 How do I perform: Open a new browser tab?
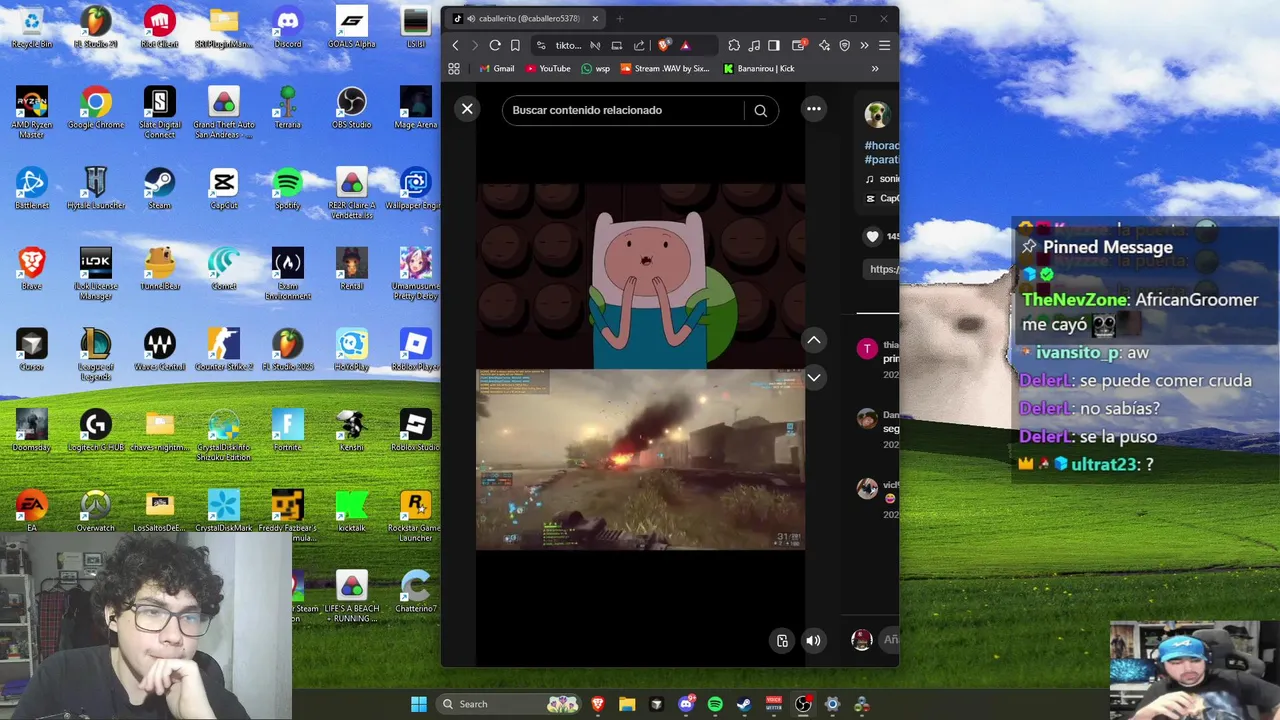point(620,18)
